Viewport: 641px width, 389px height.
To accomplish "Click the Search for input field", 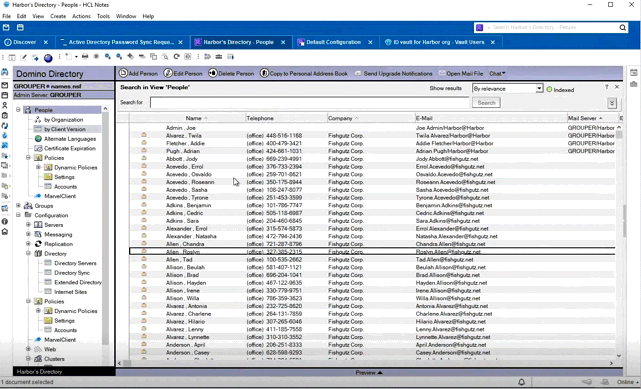I will click(309, 103).
